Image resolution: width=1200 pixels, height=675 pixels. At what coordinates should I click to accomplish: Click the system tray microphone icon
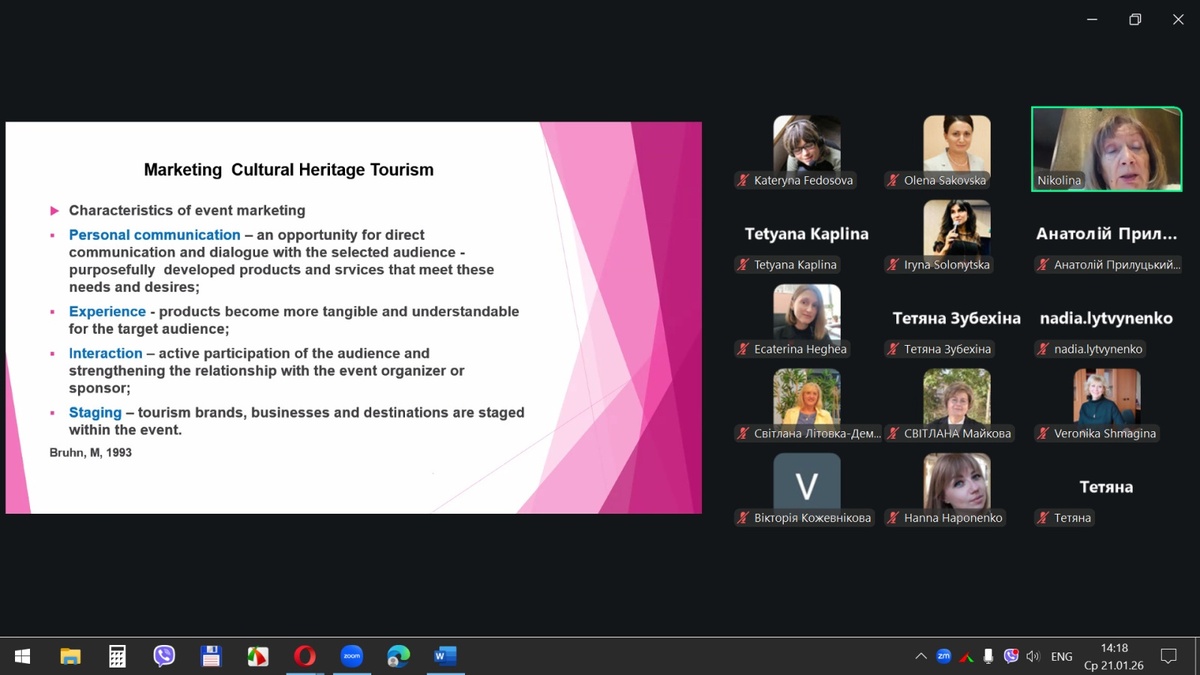pyautogui.click(x=988, y=656)
